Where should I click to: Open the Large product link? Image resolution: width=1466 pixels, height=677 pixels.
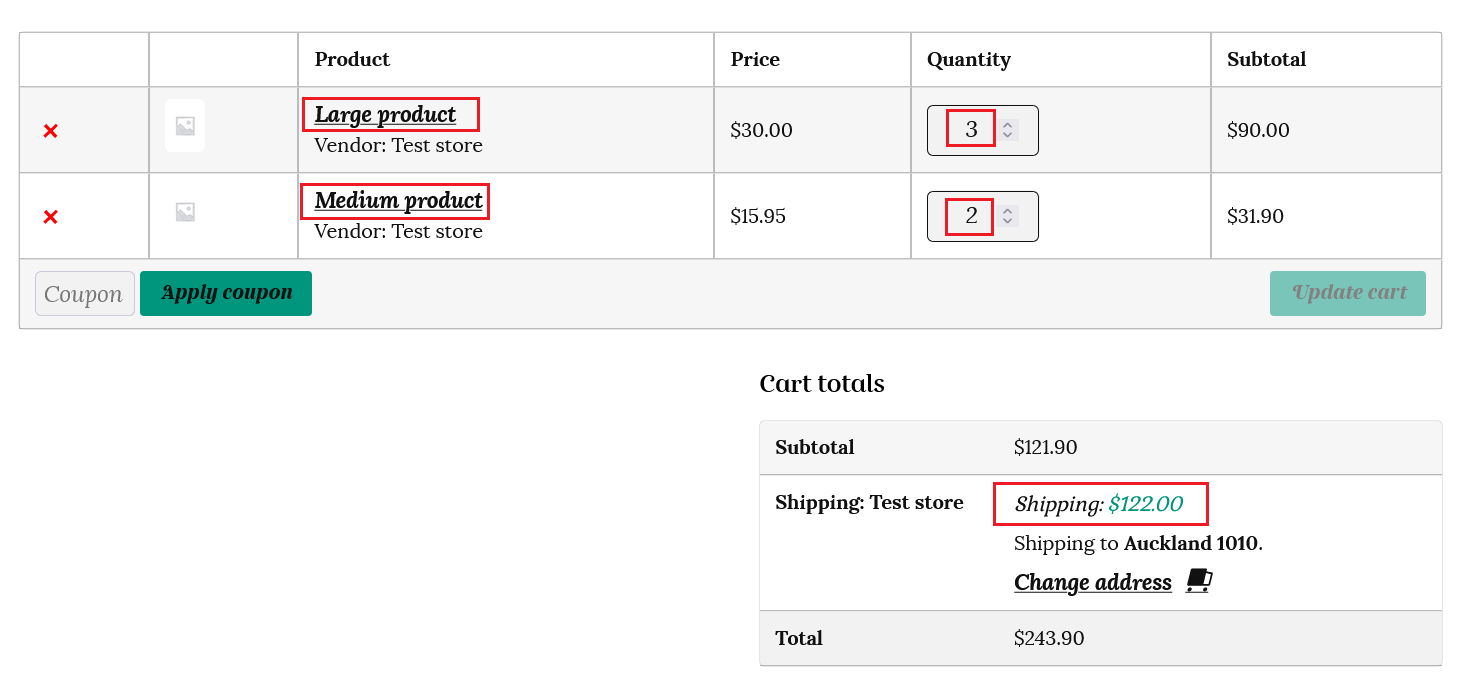point(385,115)
